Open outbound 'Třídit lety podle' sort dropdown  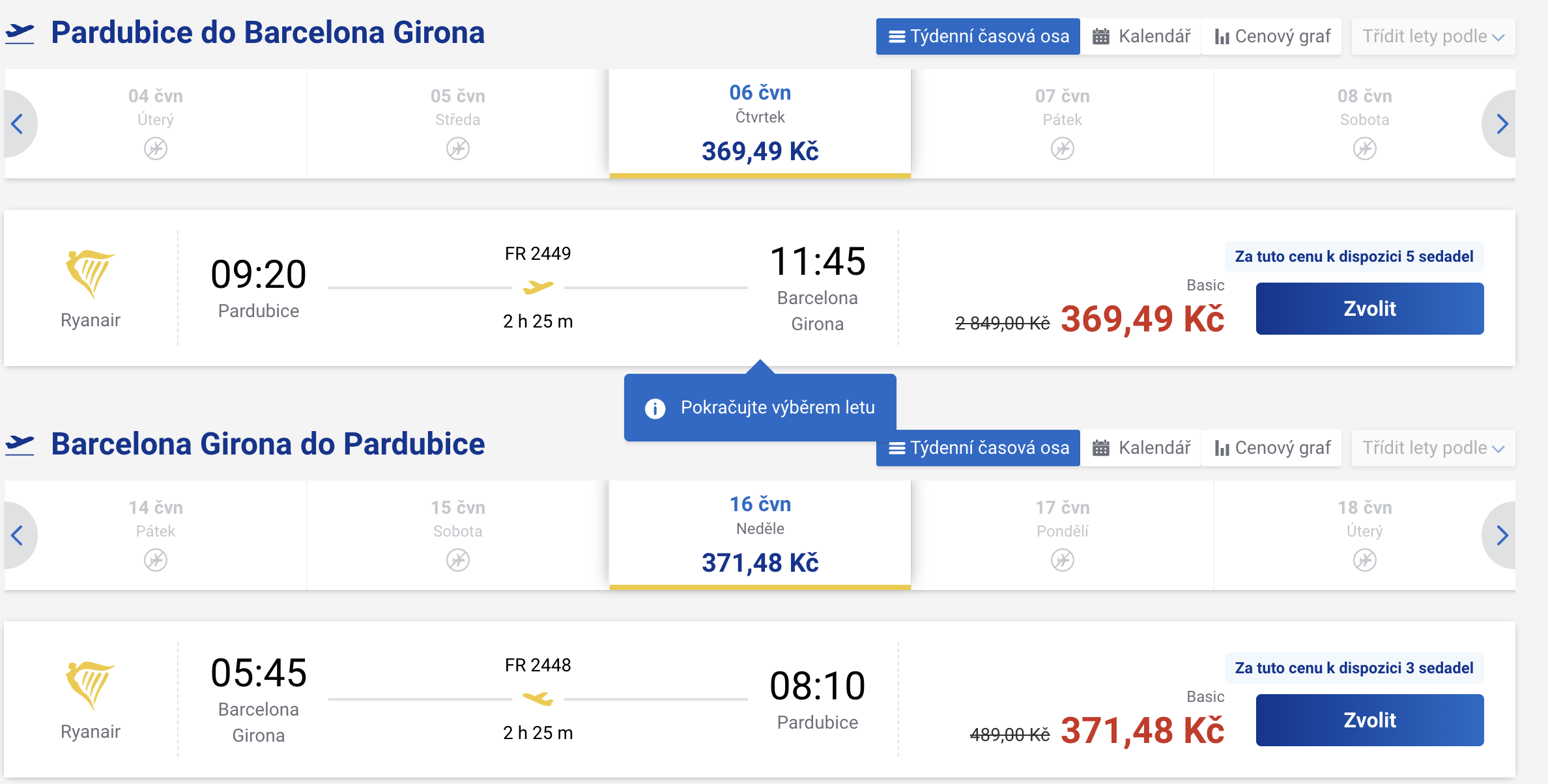(x=1433, y=36)
